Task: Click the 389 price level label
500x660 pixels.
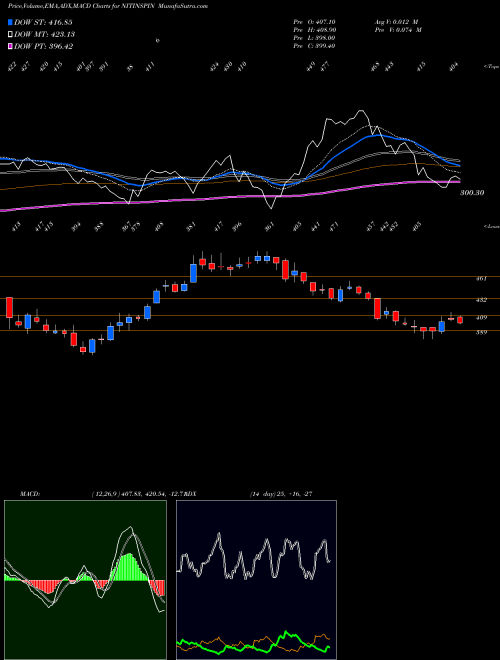Action: coord(481,333)
